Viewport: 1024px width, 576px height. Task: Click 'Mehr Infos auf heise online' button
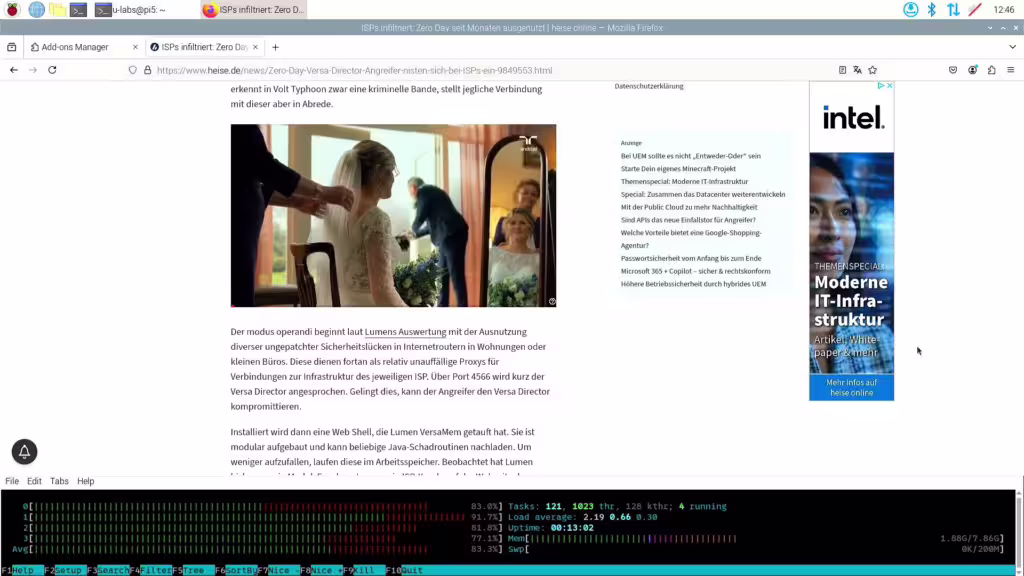tap(852, 387)
